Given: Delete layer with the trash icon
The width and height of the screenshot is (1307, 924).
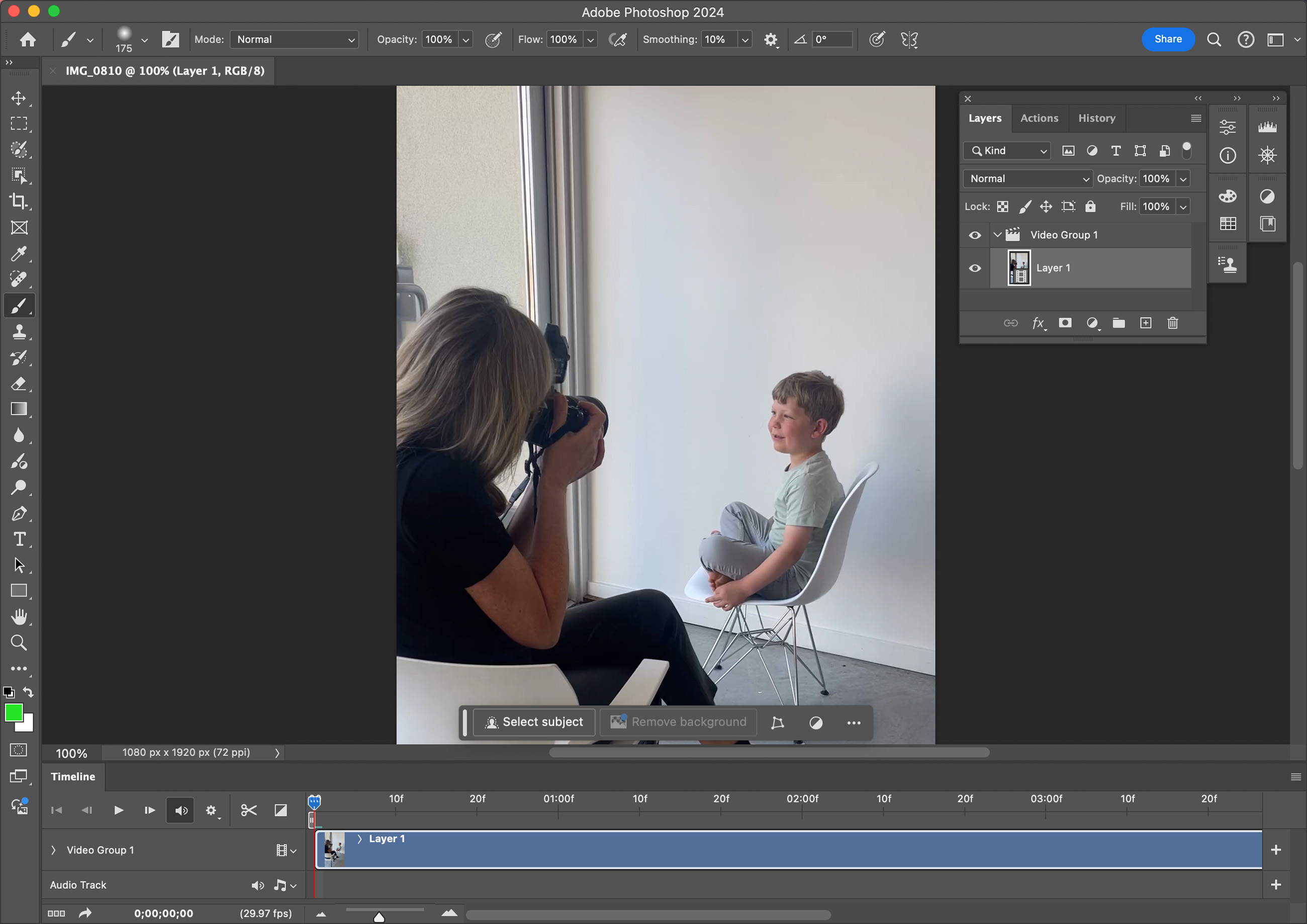Looking at the screenshot, I should 1173,323.
